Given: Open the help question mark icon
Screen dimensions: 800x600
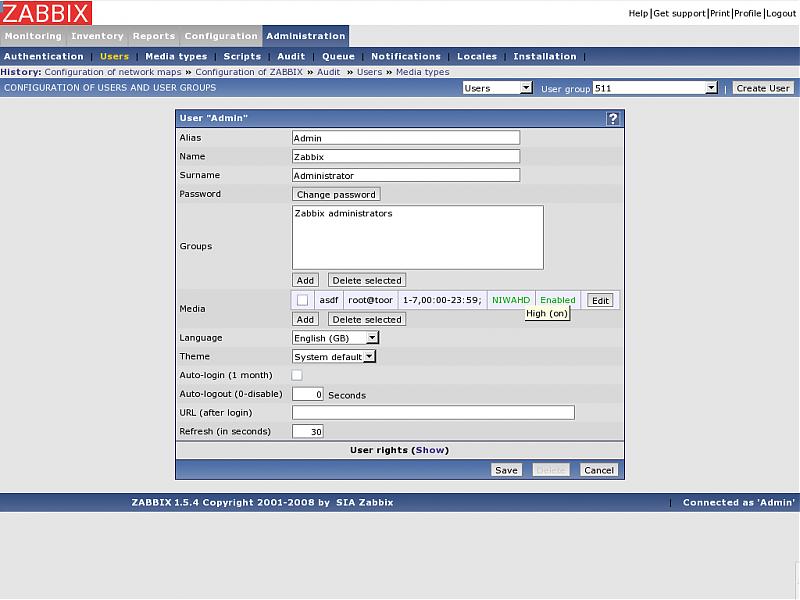Looking at the screenshot, I should coord(613,118).
